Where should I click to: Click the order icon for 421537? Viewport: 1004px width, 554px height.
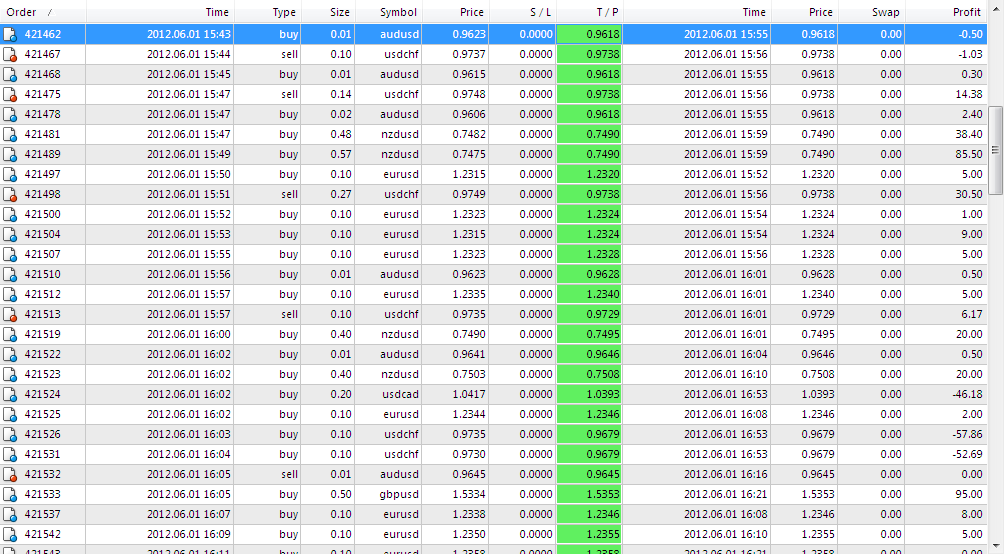(10, 514)
